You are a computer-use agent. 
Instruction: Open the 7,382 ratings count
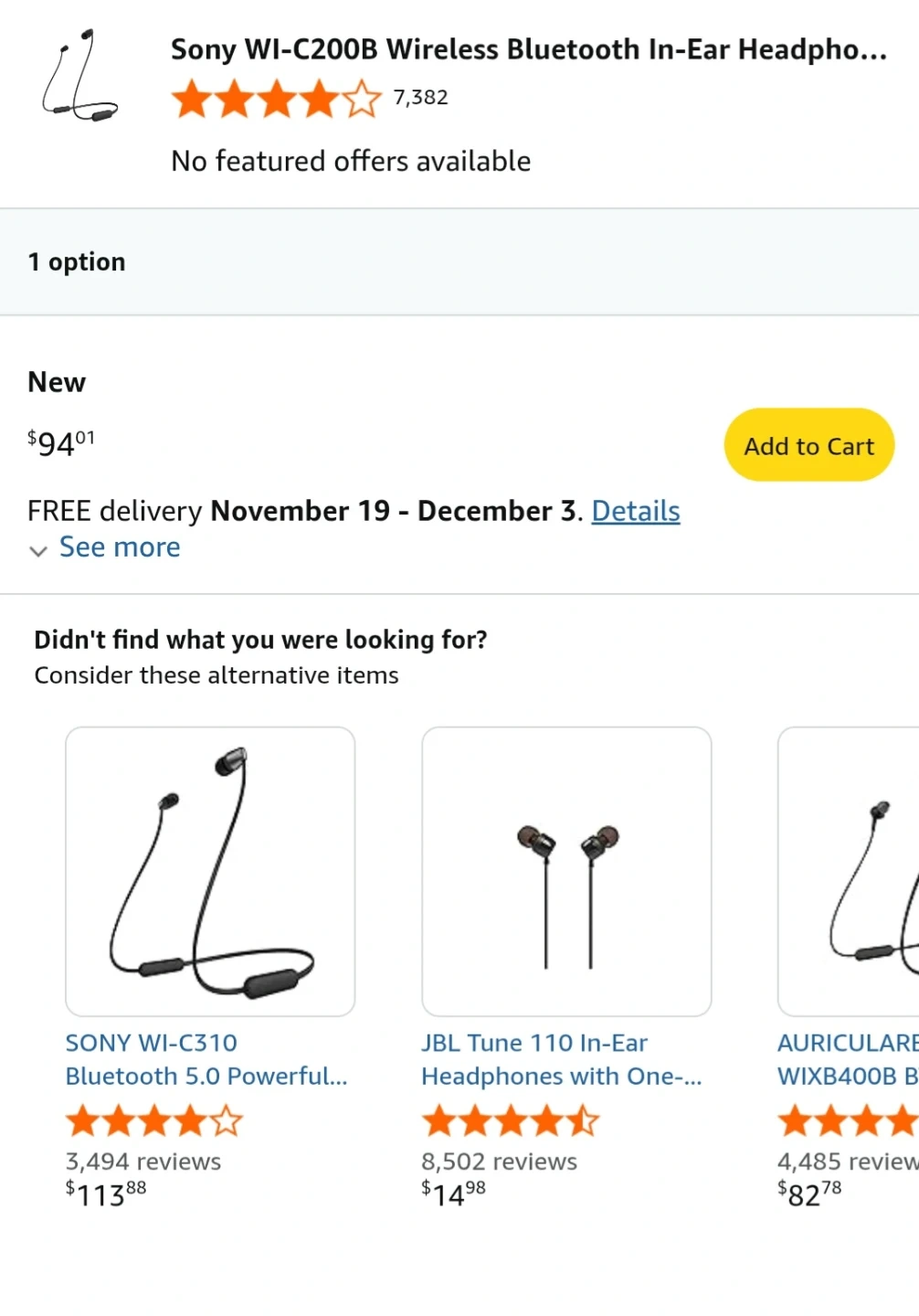point(420,98)
